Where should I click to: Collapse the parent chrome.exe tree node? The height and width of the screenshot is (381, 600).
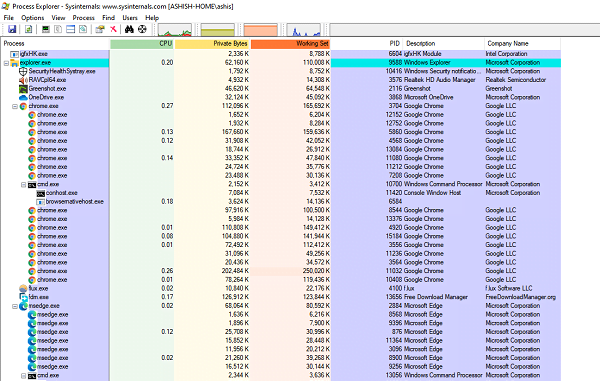click(15, 106)
